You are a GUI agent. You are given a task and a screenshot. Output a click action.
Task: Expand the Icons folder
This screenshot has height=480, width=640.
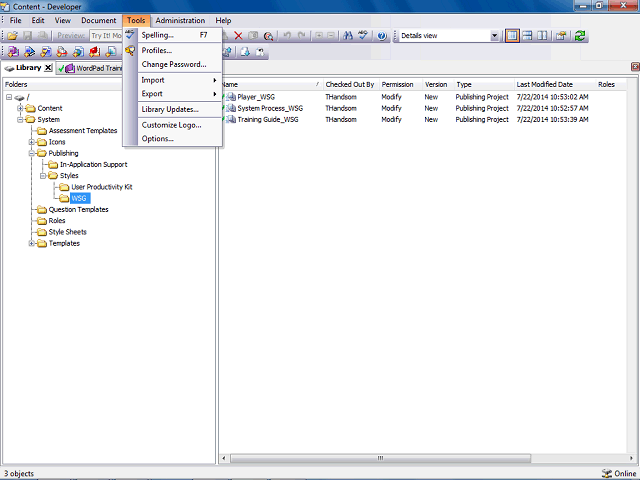(31, 142)
